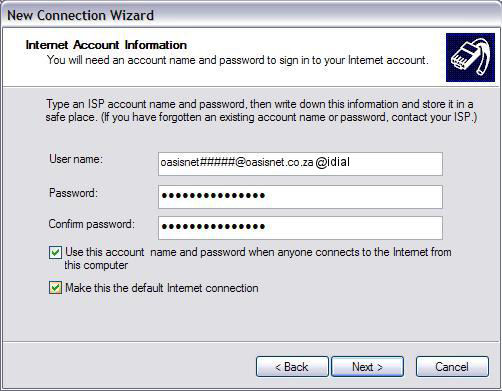Focus the User name input field
Viewport: 502px width, 391px height.
300,164
